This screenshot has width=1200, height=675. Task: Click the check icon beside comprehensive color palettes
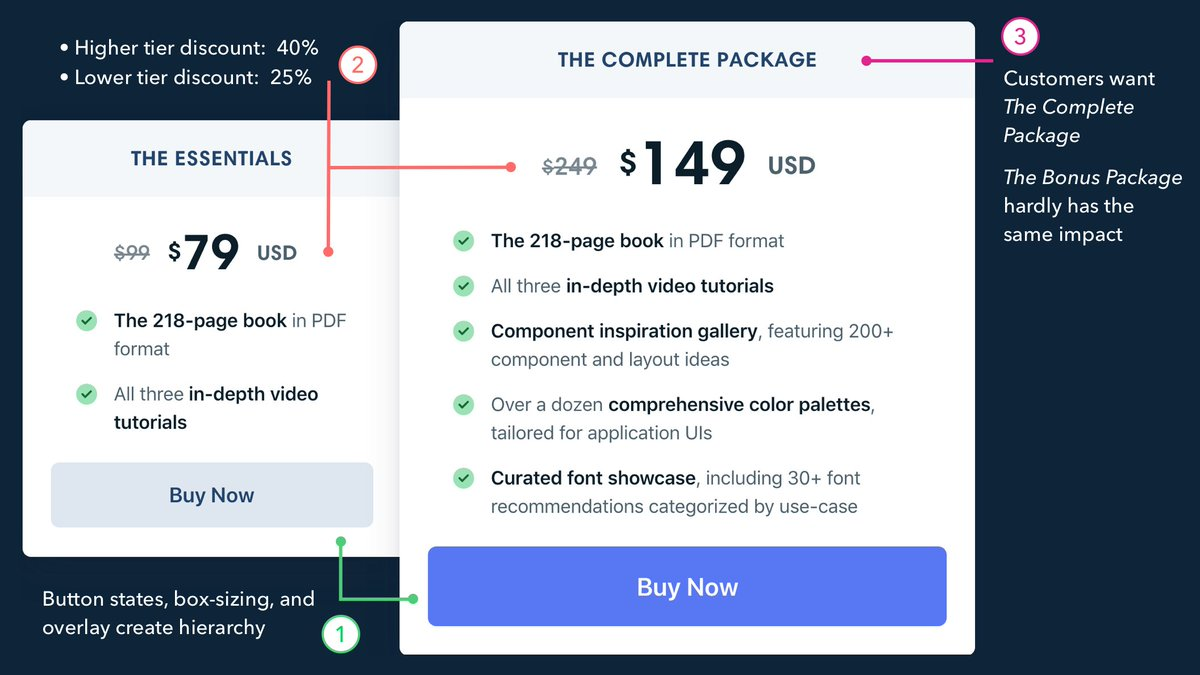[463, 405]
